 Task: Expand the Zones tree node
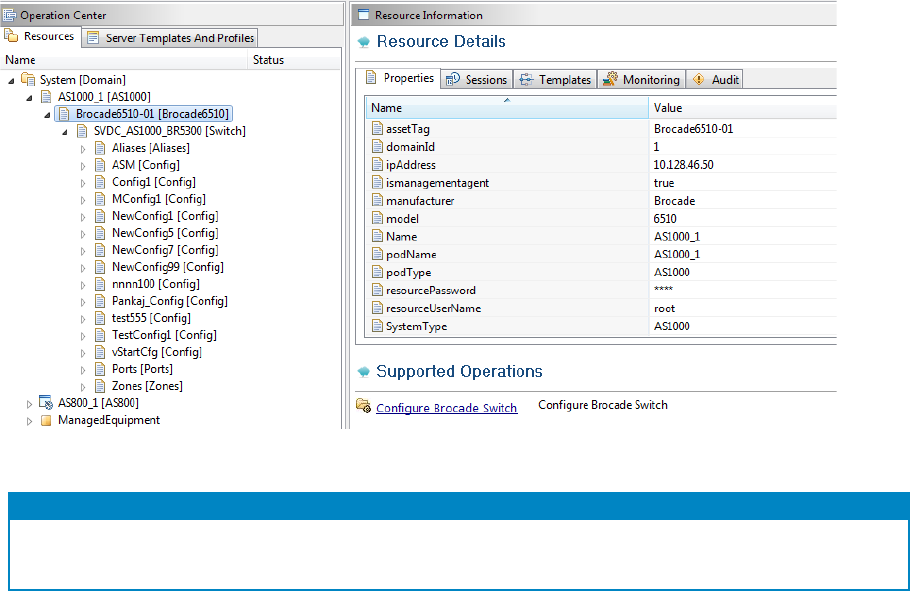click(x=84, y=386)
